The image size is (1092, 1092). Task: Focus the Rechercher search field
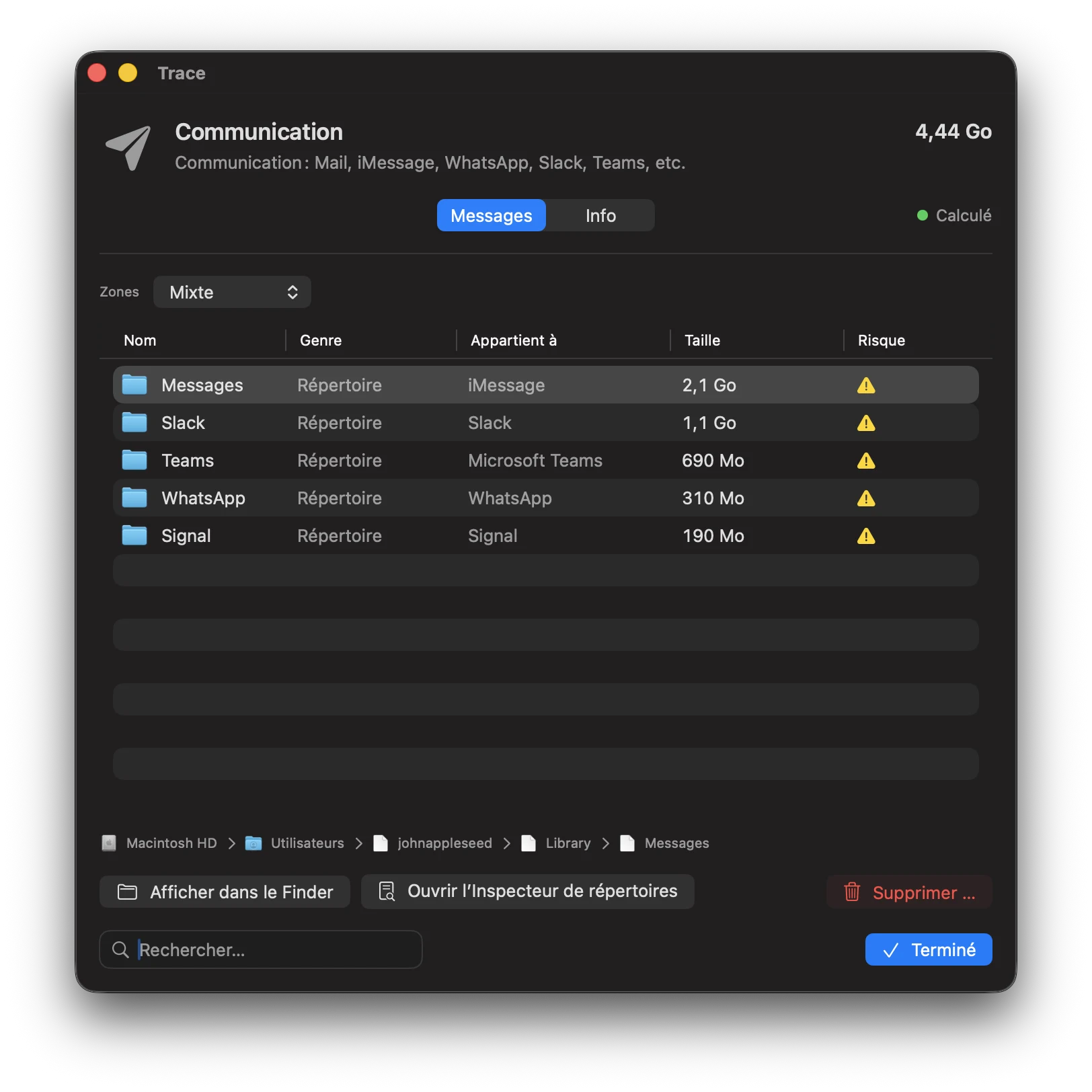click(261, 949)
